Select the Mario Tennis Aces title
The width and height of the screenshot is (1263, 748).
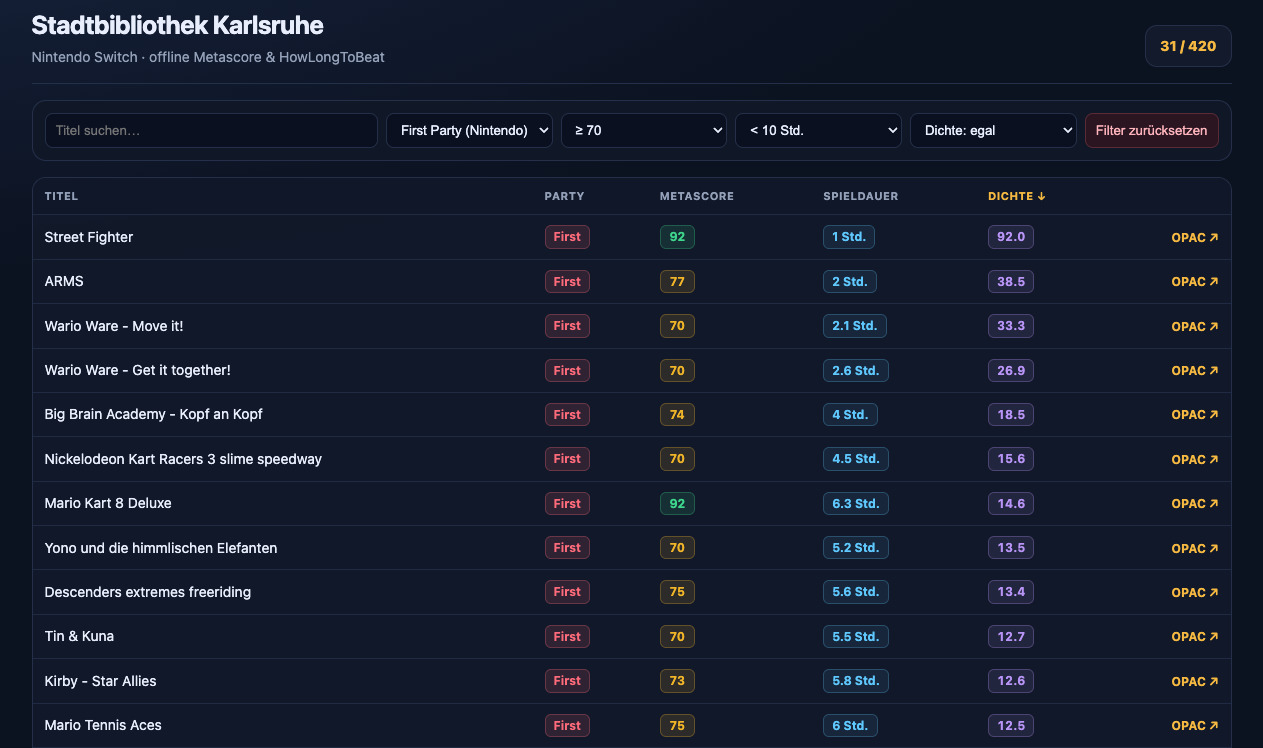tap(103, 725)
